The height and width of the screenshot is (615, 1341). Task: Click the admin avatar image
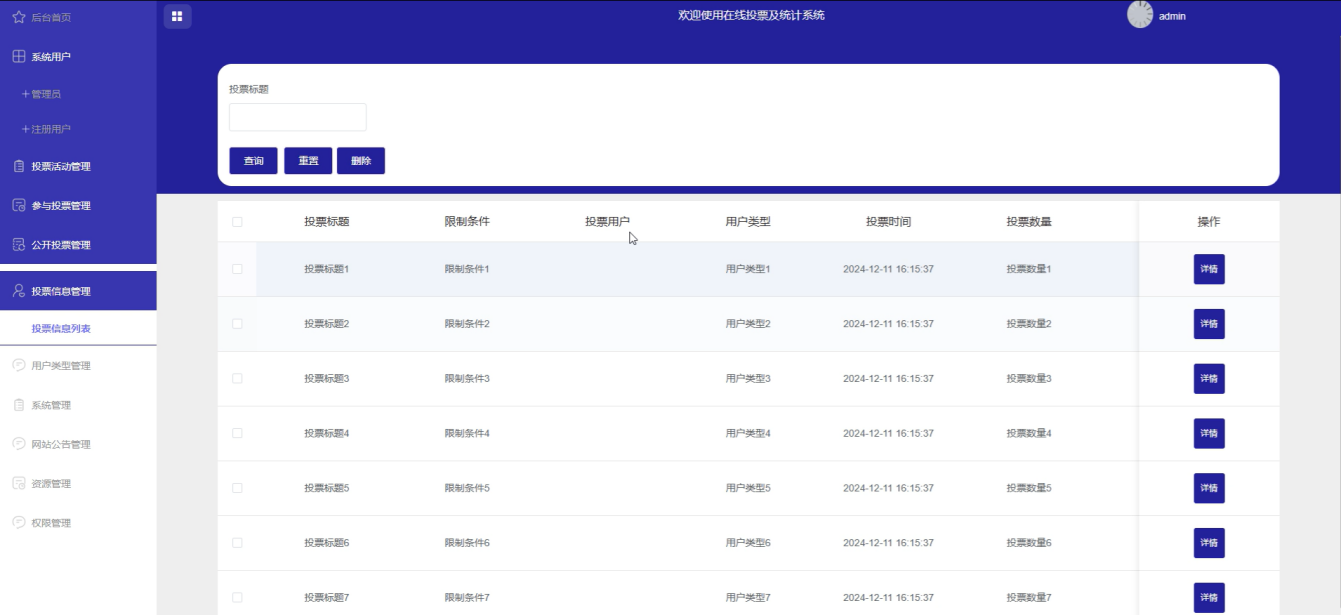tap(1140, 15)
